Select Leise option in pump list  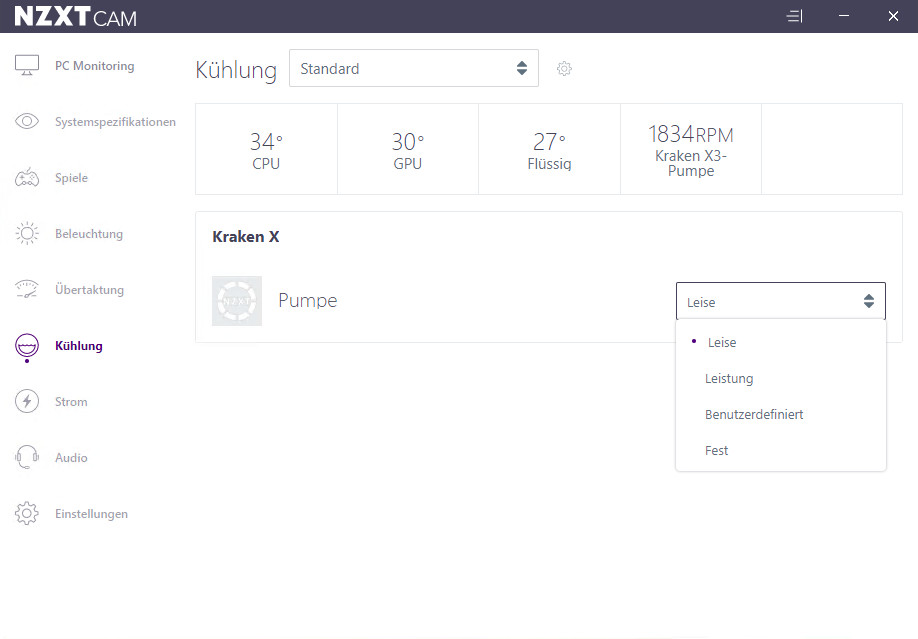click(780, 342)
